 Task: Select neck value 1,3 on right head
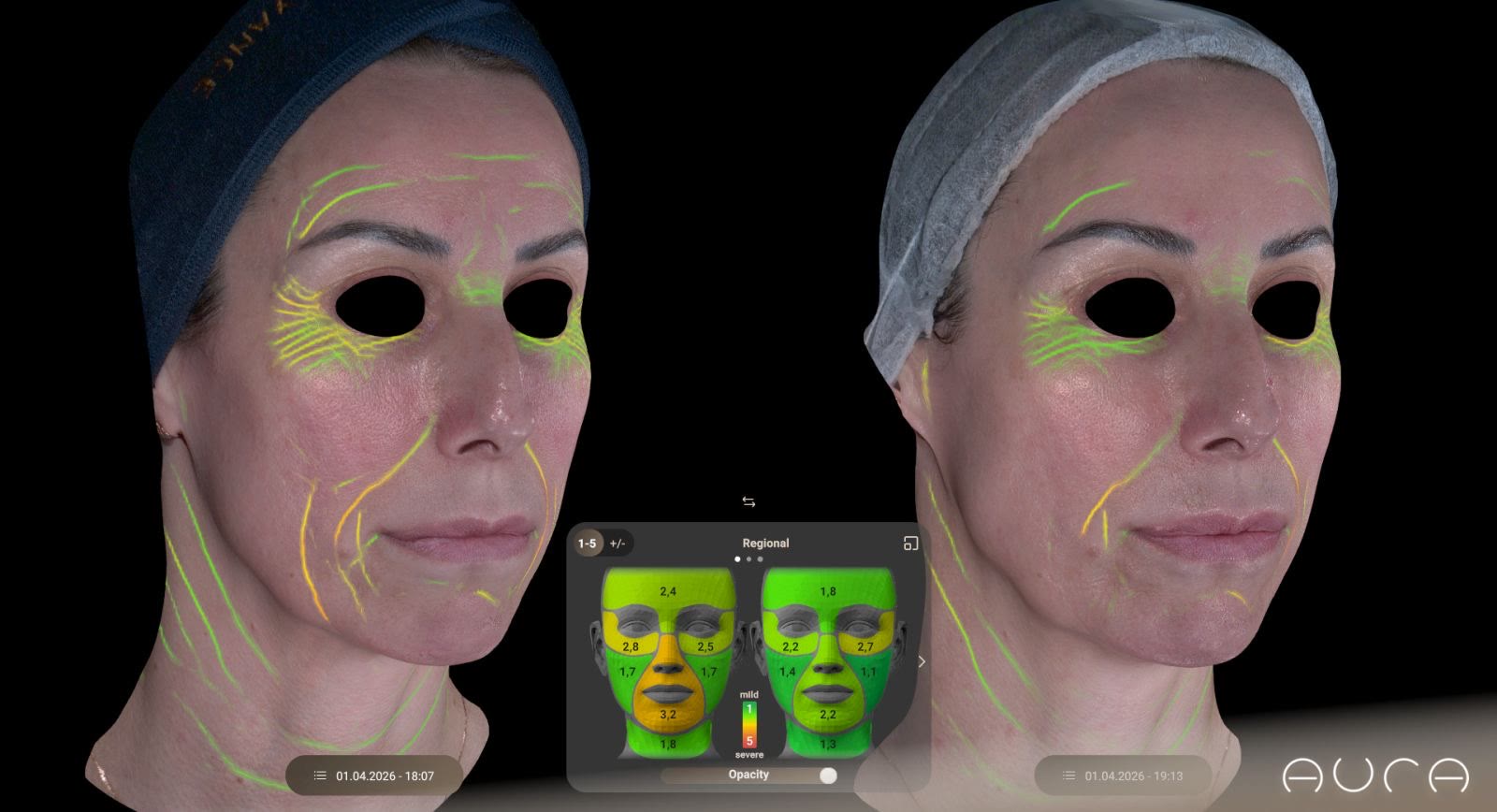(x=828, y=745)
